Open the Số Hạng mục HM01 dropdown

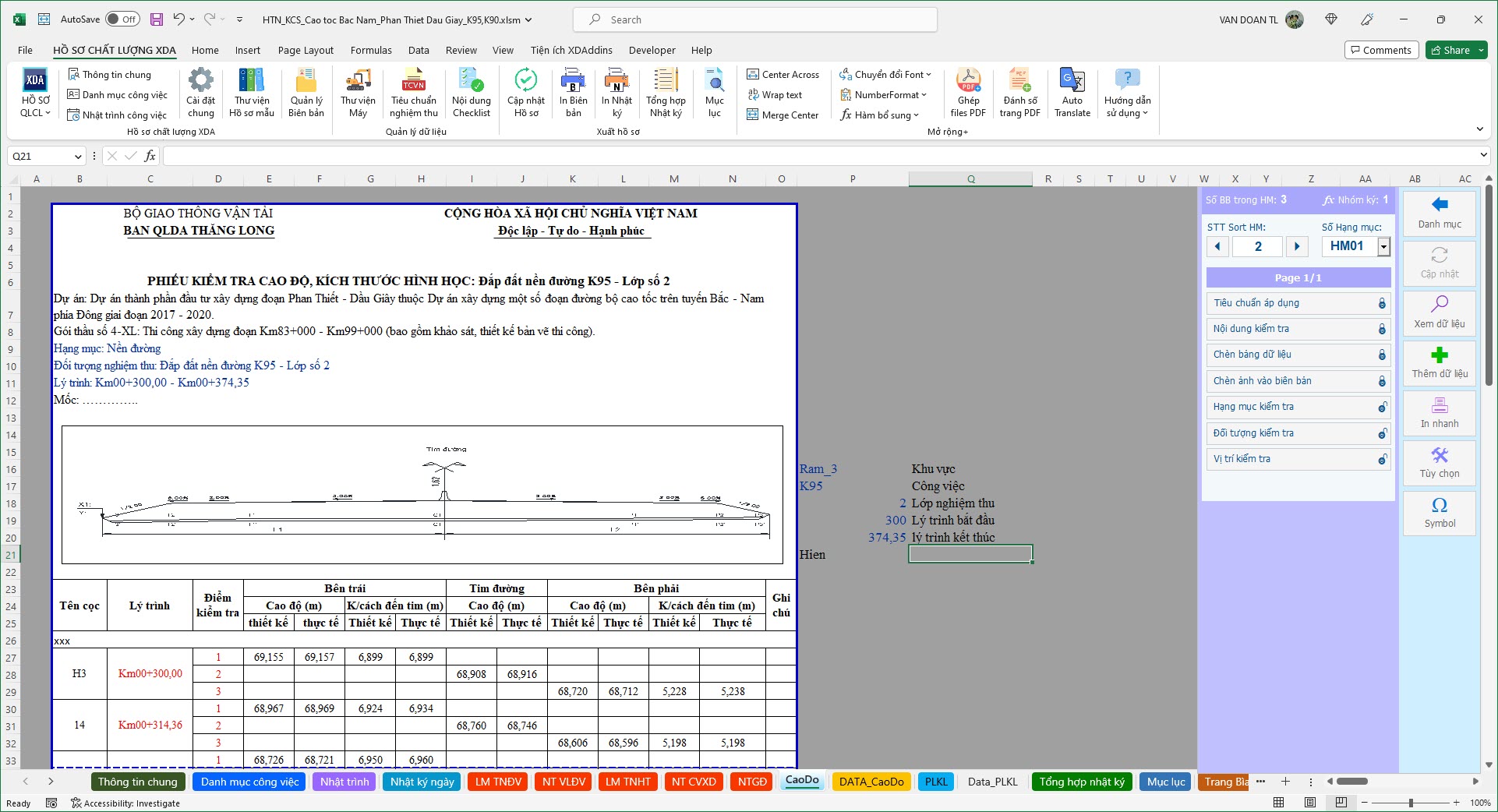[x=1383, y=247]
